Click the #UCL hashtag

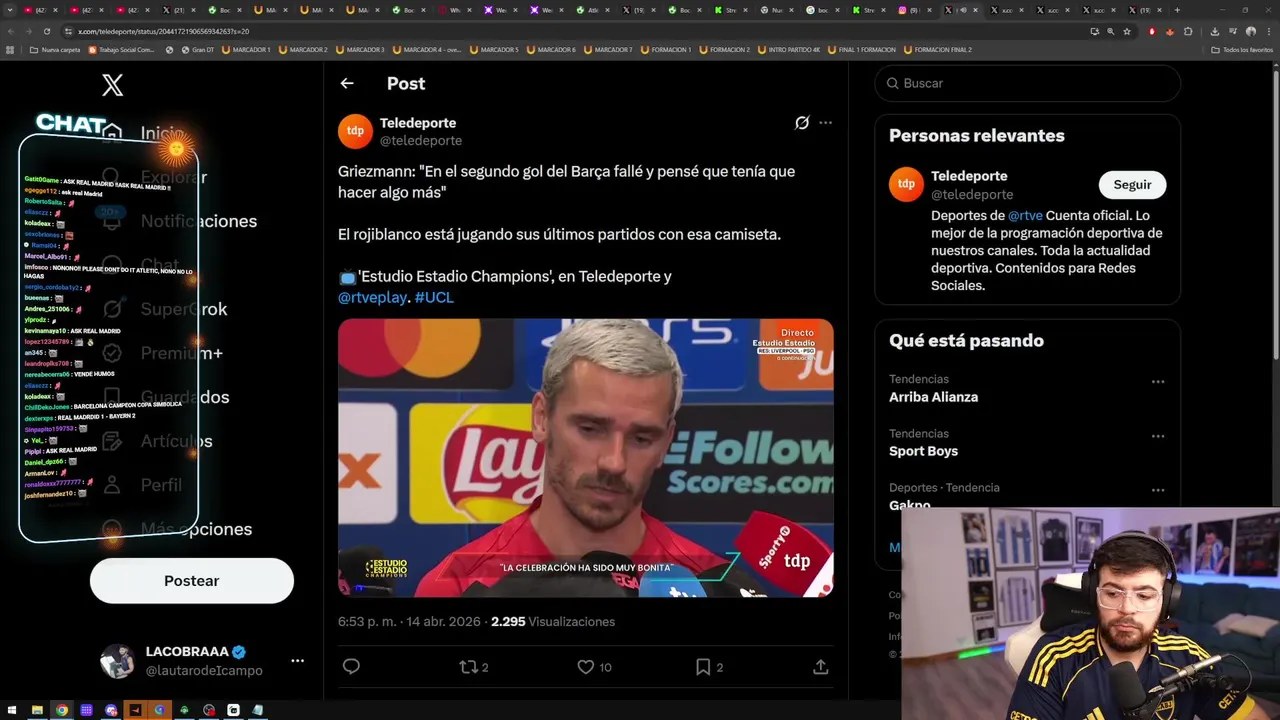pos(434,297)
